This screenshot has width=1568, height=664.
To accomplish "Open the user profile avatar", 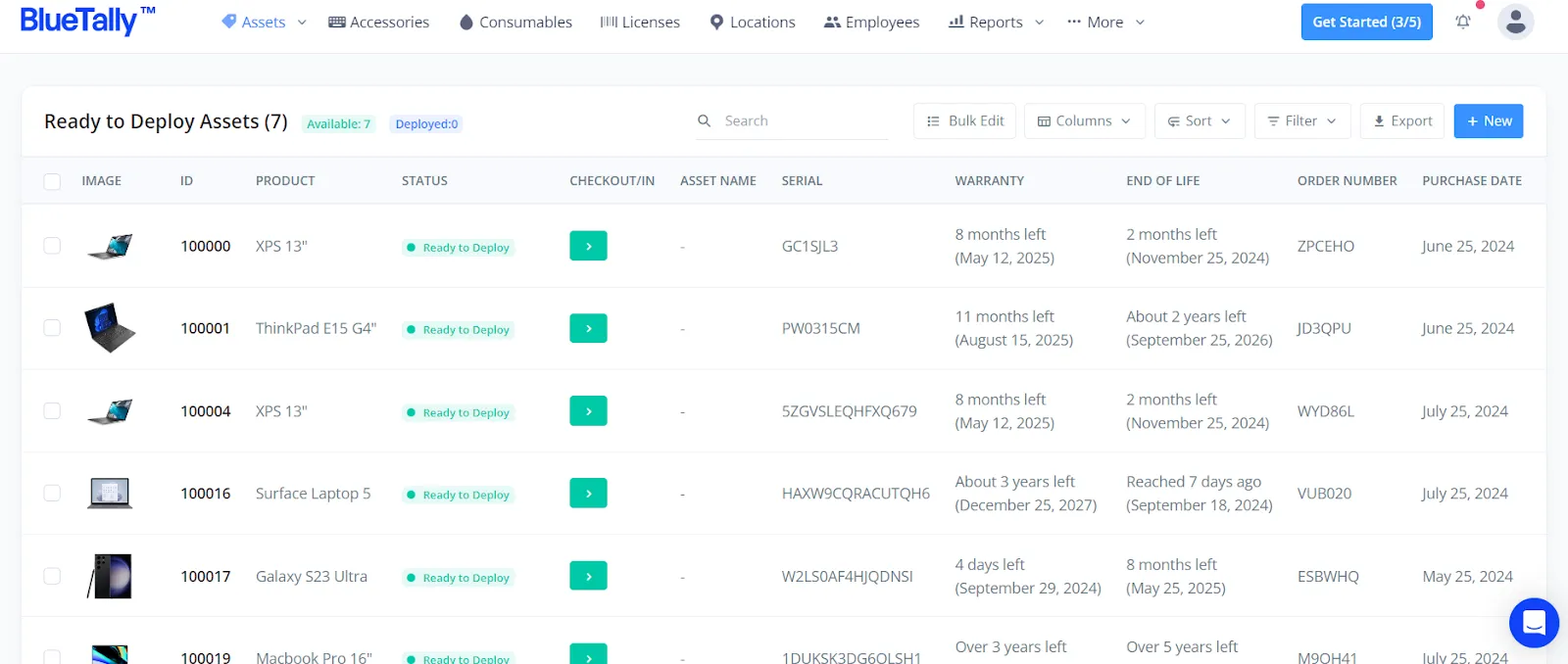I will pos(1515,22).
